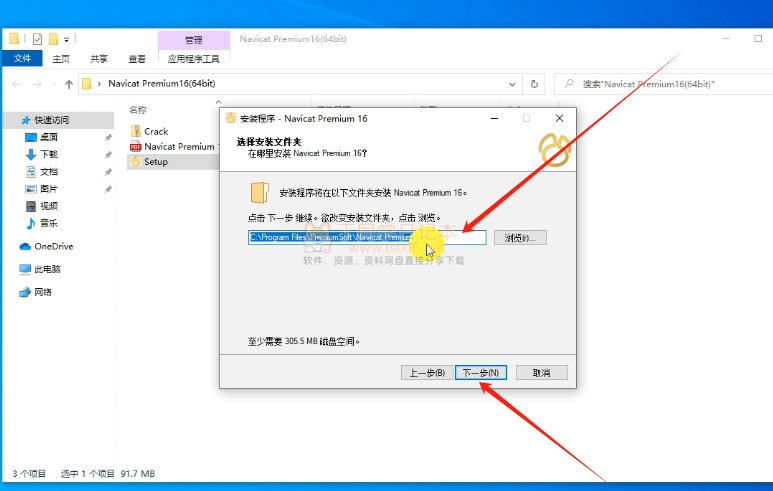Minimize the Navicat installer dialog

point(494,118)
